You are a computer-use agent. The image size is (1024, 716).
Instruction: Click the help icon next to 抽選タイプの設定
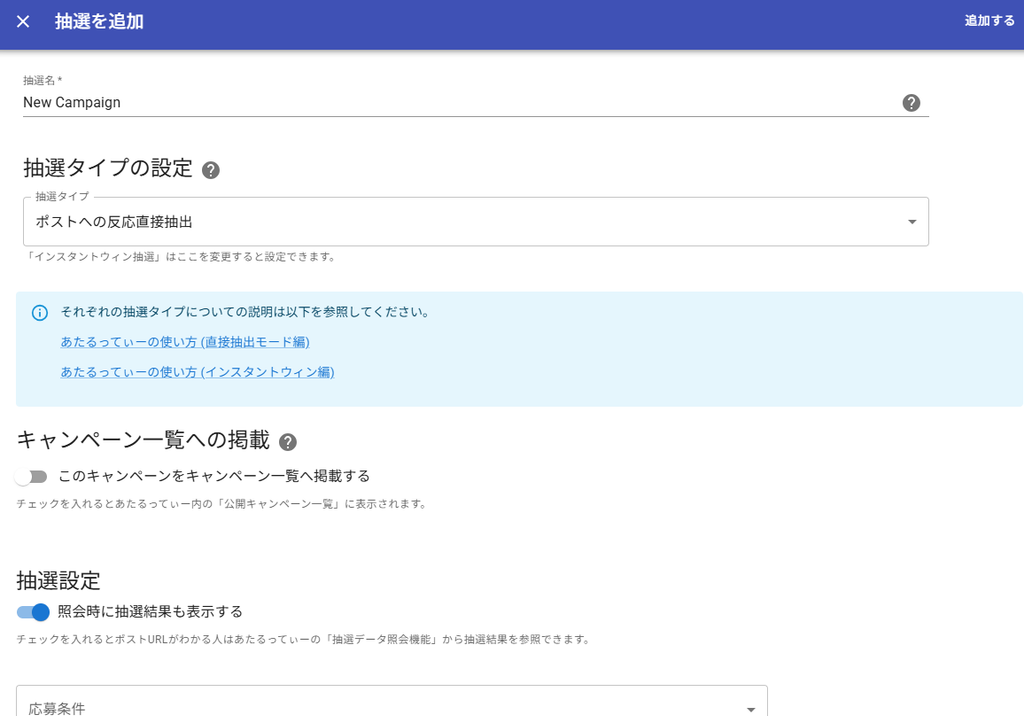(210, 171)
